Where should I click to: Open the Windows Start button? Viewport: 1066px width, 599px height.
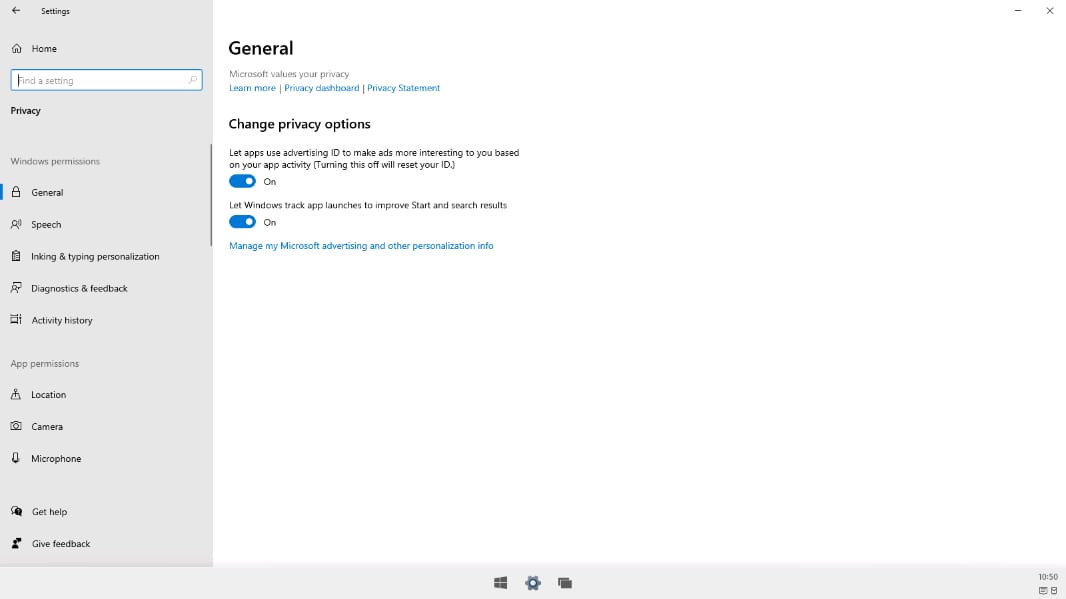click(x=500, y=583)
